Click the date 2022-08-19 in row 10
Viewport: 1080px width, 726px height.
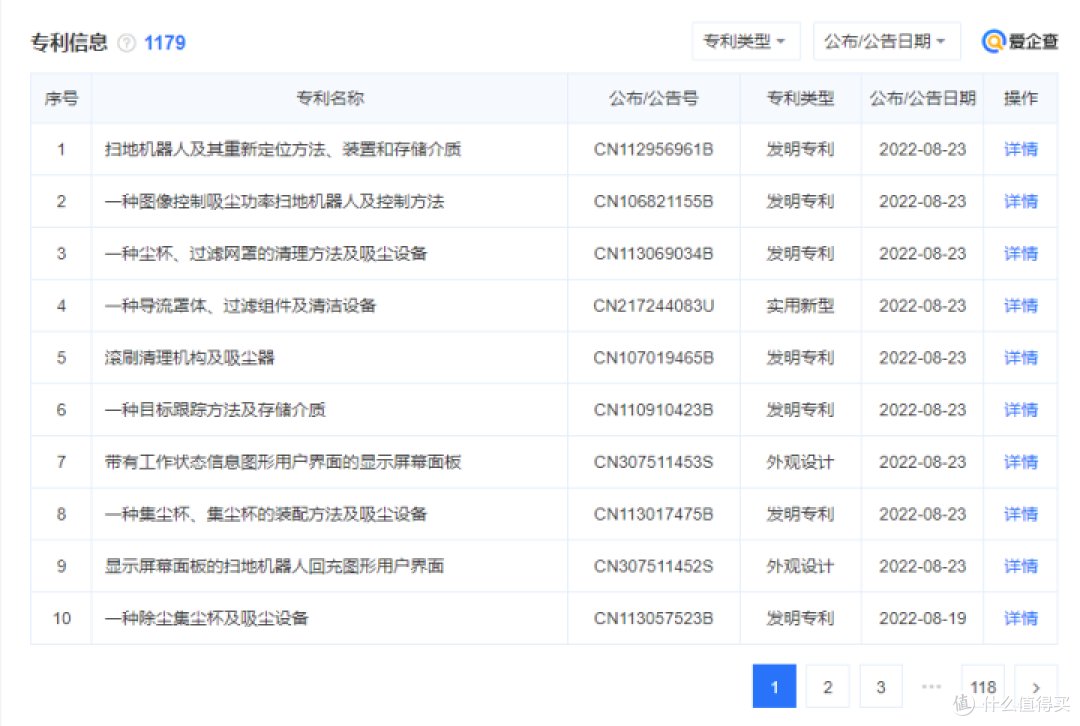(x=922, y=619)
